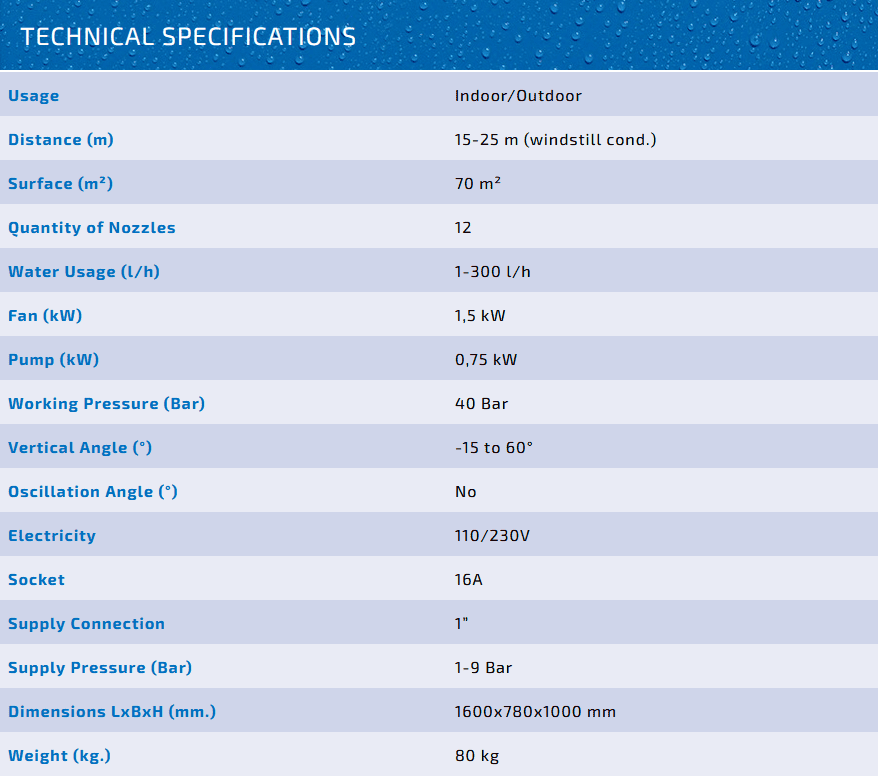Viewport: 878px width, 776px height.
Task: Click the Fan (kW) label
Action: click(x=45, y=316)
